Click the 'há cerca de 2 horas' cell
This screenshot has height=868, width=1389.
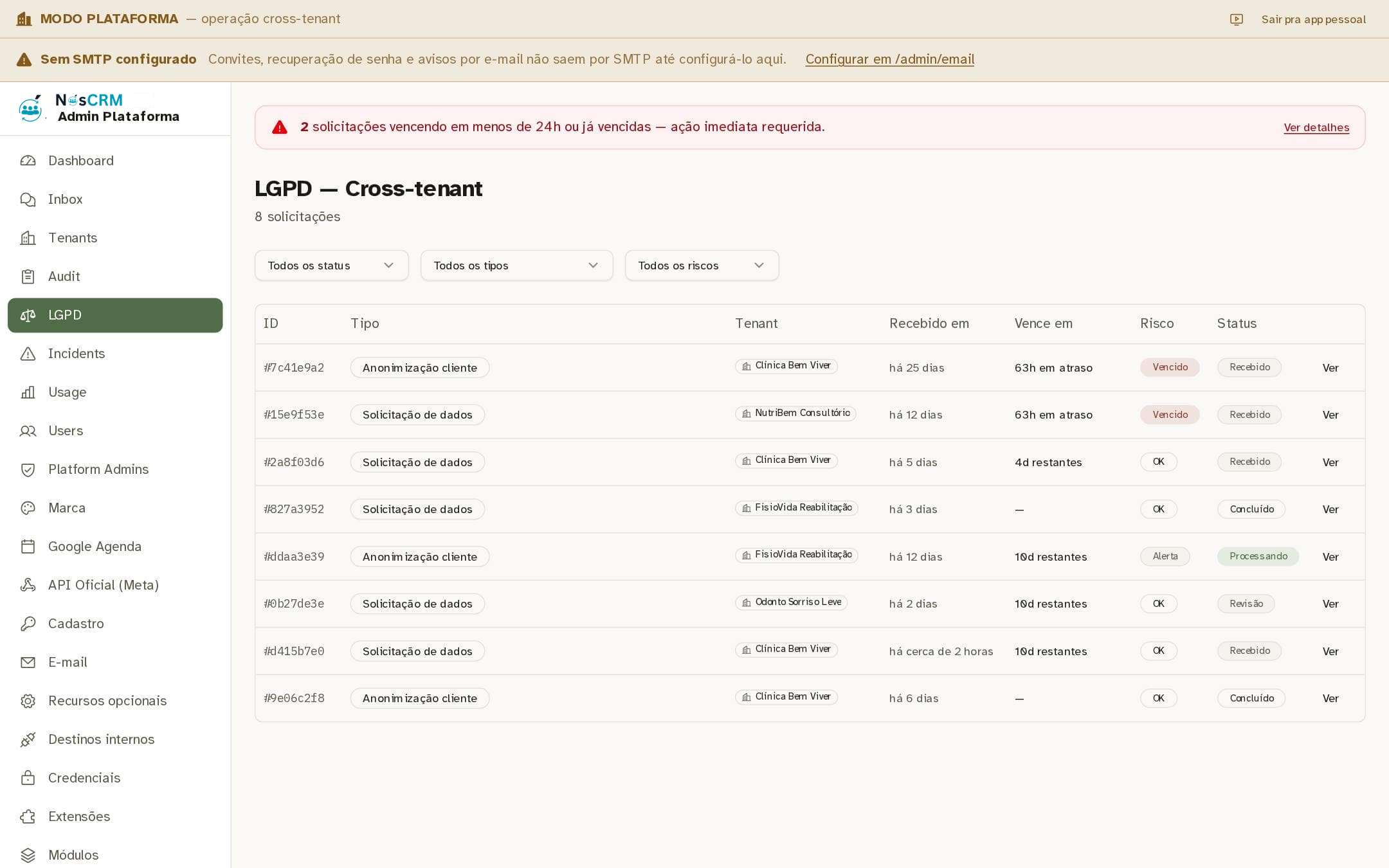click(x=941, y=651)
